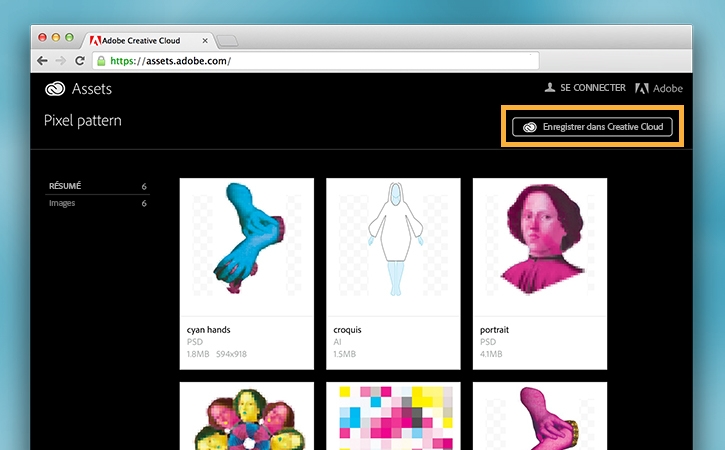Click the 'cyan hands' file name
Image resolution: width=725 pixels, height=450 pixels.
209,330
